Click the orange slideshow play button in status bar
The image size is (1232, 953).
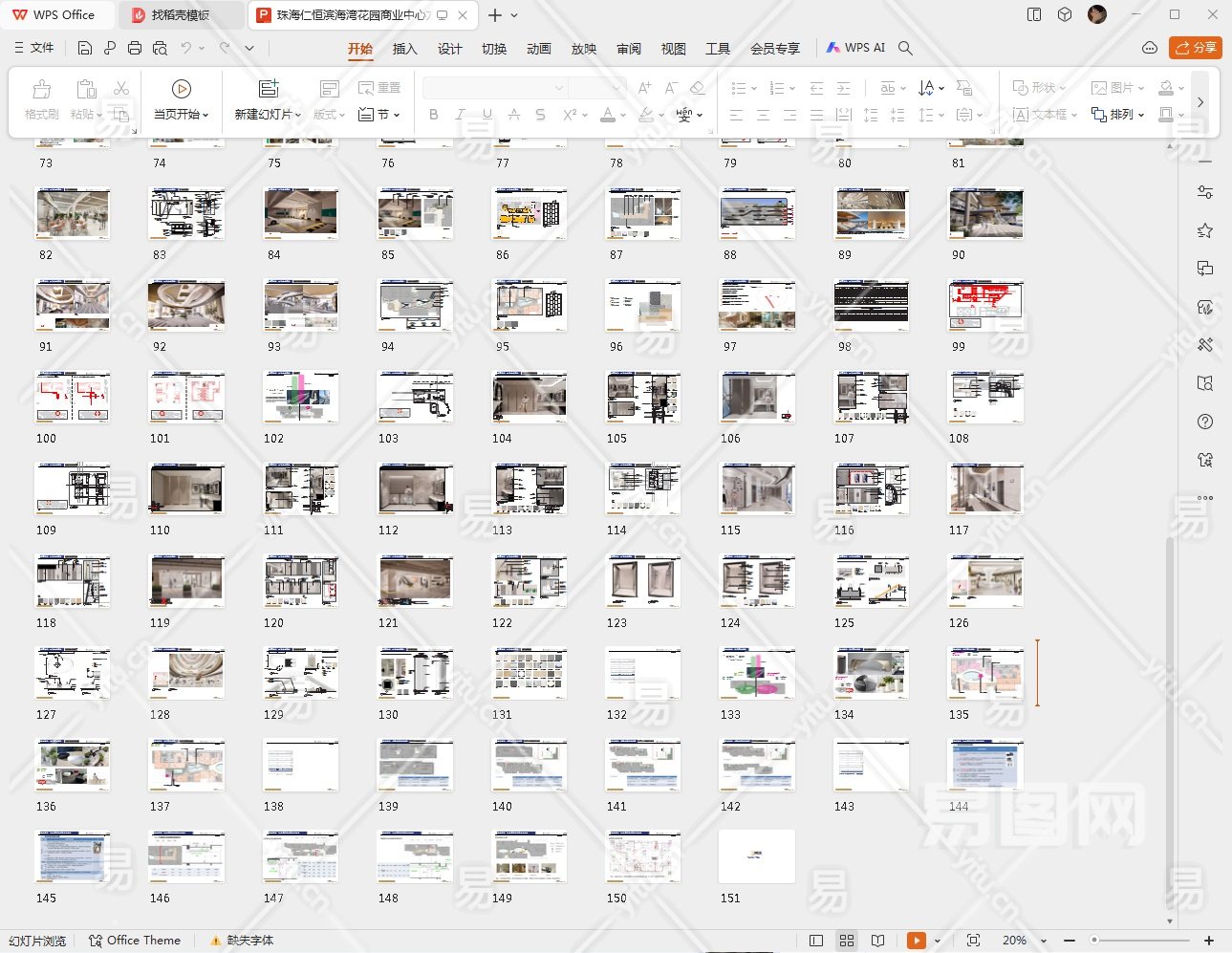coord(916,941)
